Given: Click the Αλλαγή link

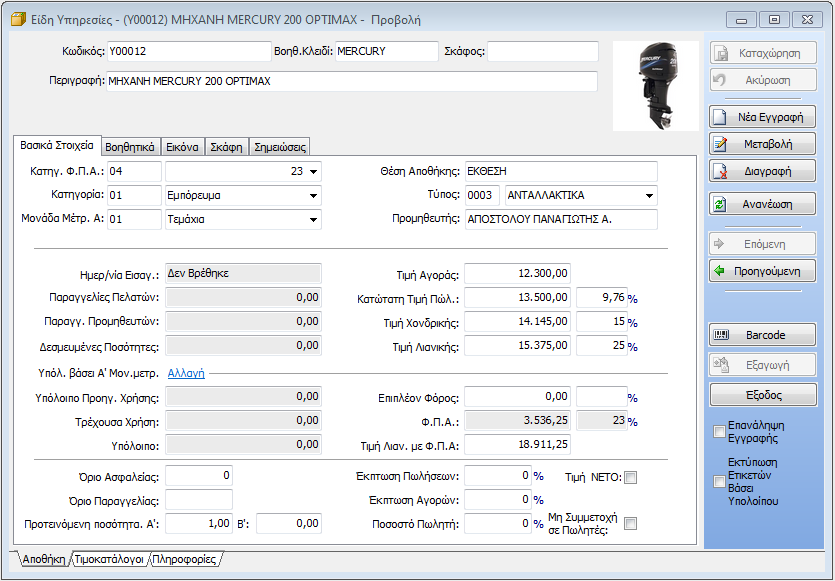Looking at the screenshot, I should (x=186, y=373).
